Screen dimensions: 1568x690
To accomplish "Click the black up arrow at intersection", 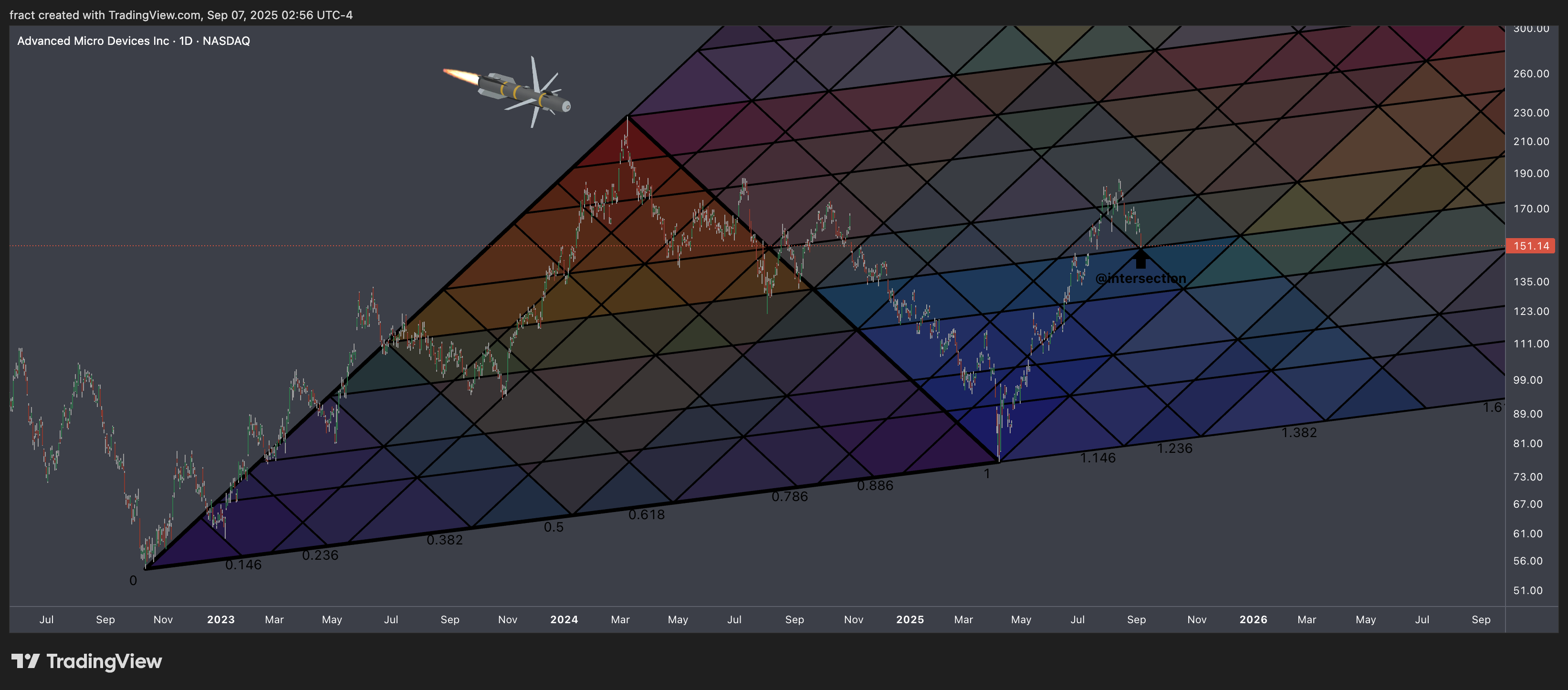I will [1141, 259].
